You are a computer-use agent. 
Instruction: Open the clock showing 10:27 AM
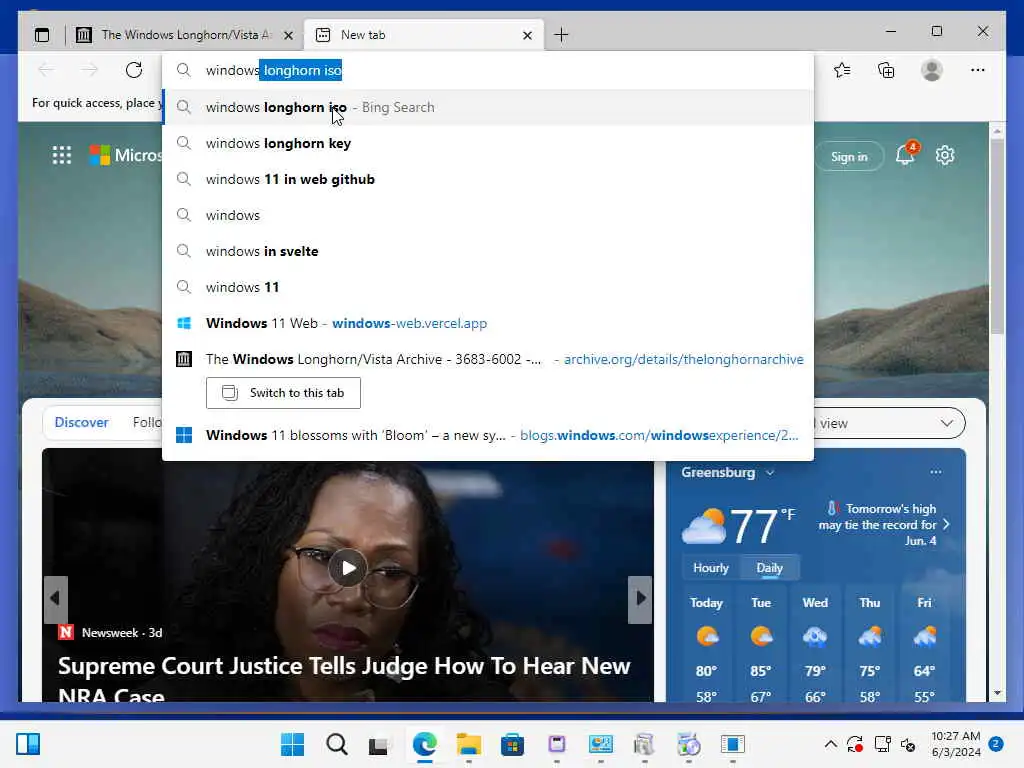(x=955, y=744)
